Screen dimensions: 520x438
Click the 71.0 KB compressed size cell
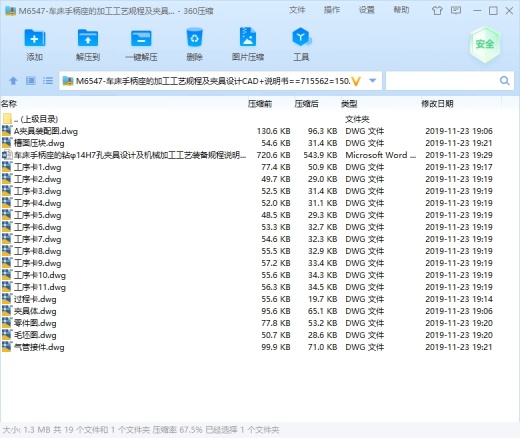pyautogui.click(x=322, y=347)
